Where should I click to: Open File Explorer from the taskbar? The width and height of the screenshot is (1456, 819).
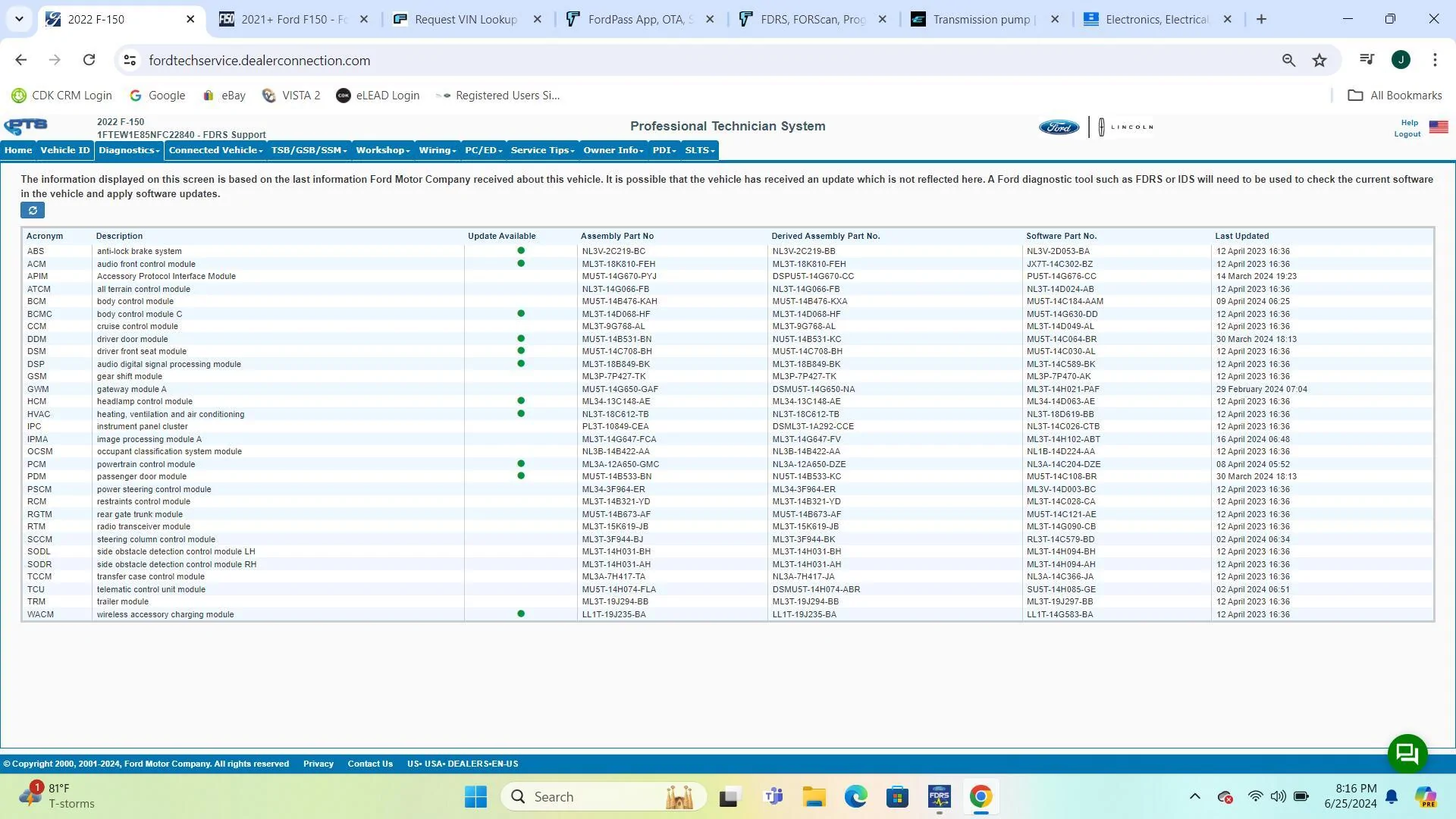[x=814, y=797]
